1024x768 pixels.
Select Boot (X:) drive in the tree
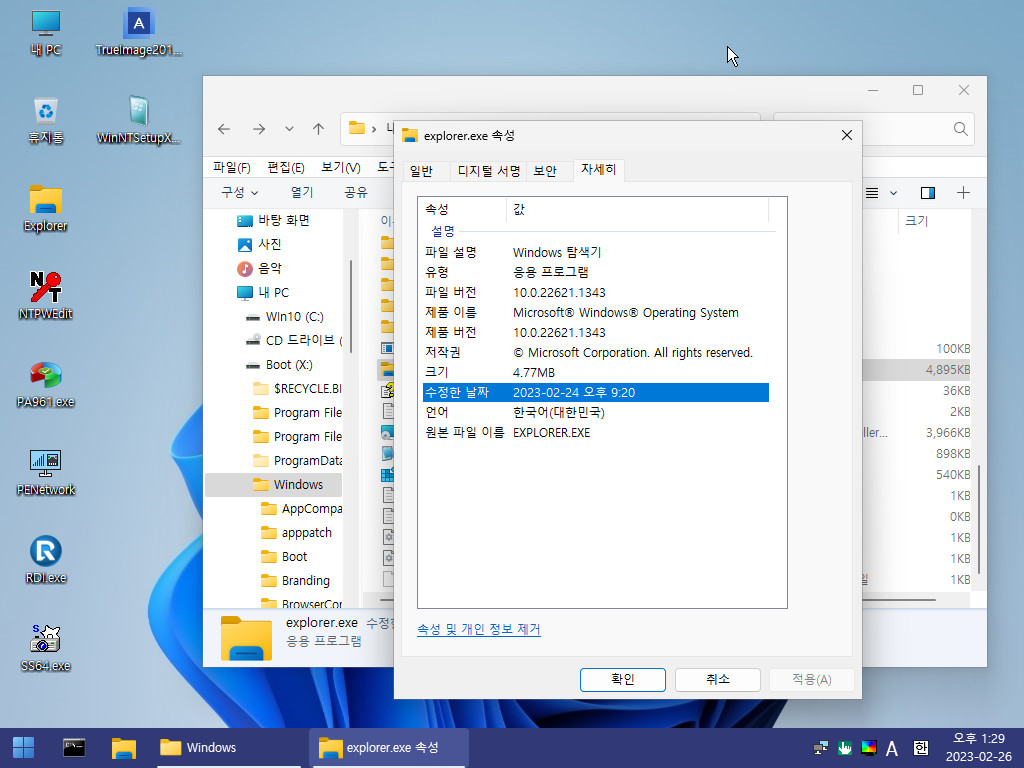[x=279, y=364]
